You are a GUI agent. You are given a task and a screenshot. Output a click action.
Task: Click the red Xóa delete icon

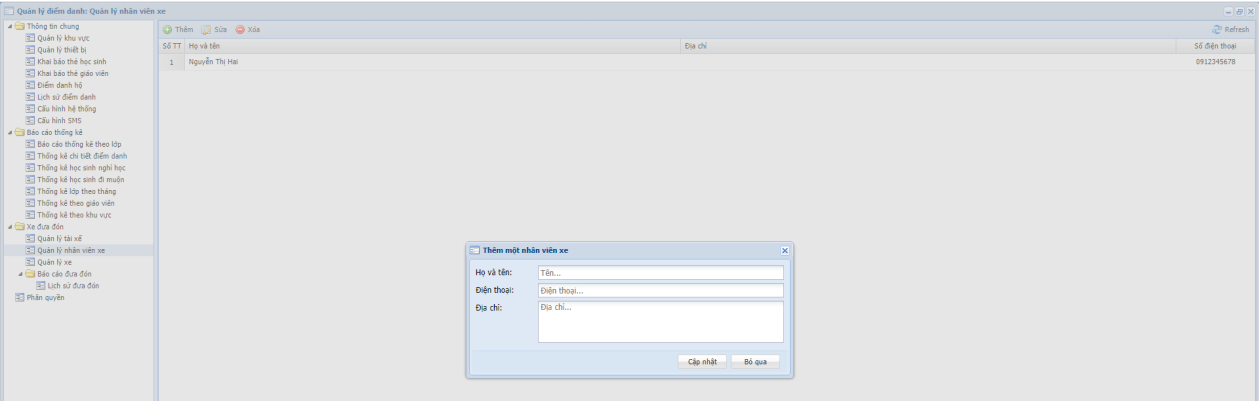tap(240, 30)
